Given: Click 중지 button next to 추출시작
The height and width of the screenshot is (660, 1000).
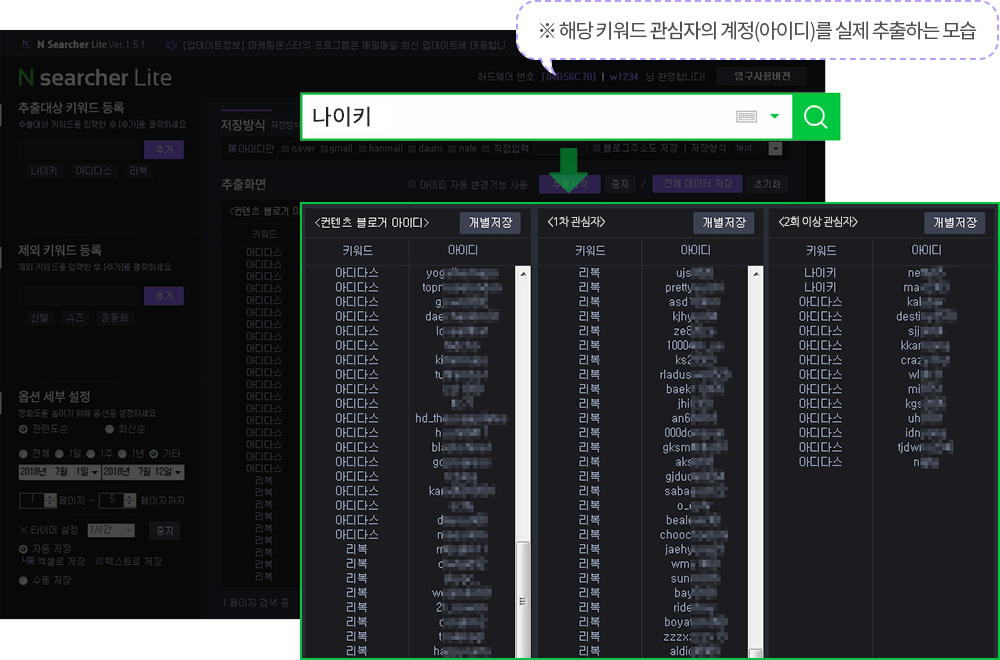Looking at the screenshot, I should click(x=619, y=184).
